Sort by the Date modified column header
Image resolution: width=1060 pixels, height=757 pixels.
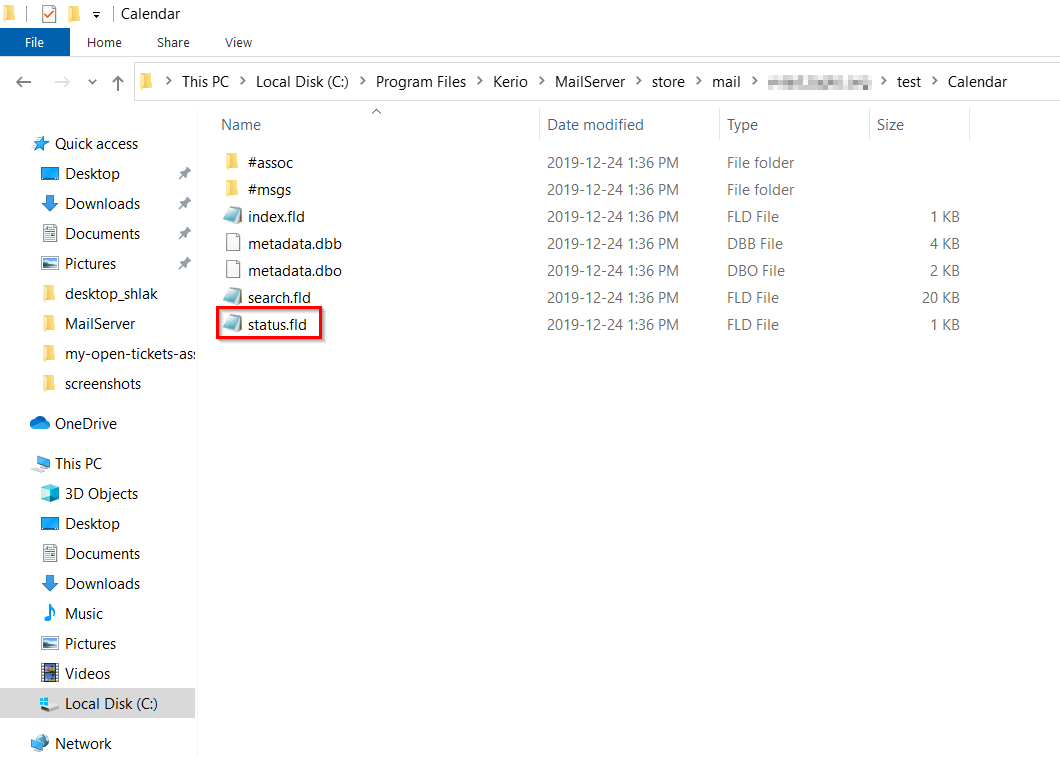click(x=595, y=125)
